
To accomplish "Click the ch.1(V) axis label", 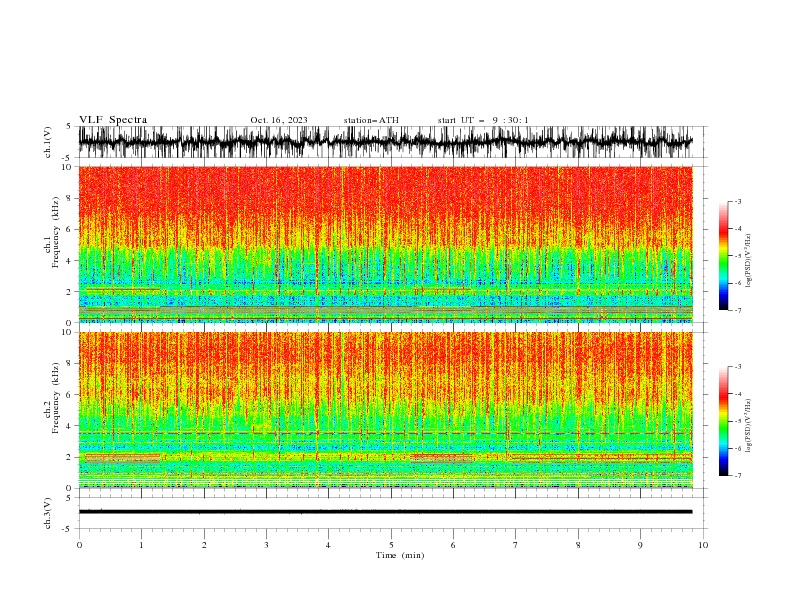I will click(48, 142).
